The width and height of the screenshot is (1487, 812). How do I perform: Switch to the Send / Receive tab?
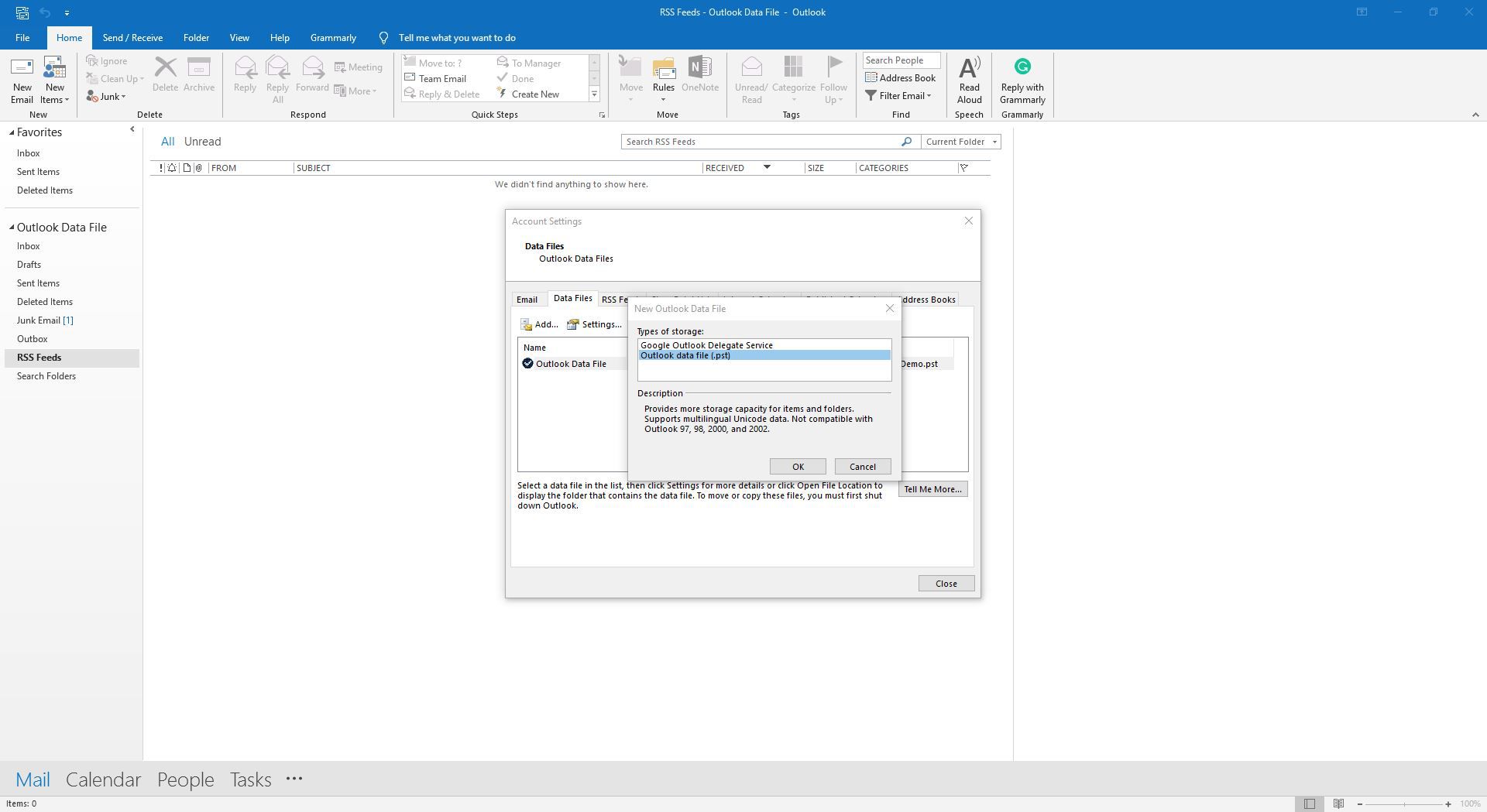(132, 38)
